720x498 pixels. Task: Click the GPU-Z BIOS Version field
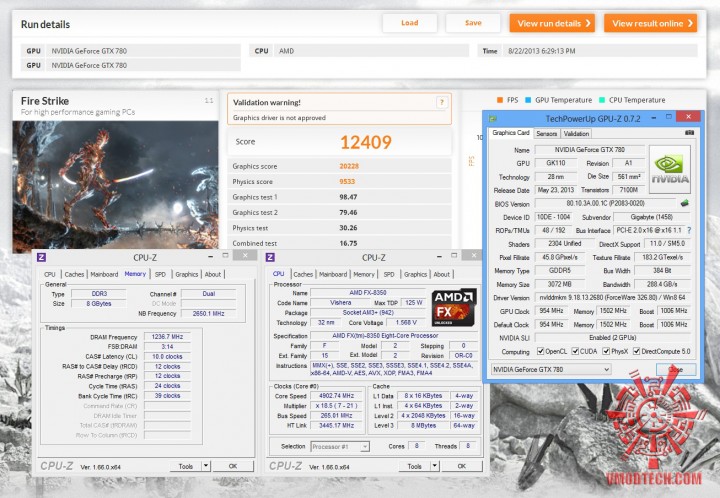point(606,203)
